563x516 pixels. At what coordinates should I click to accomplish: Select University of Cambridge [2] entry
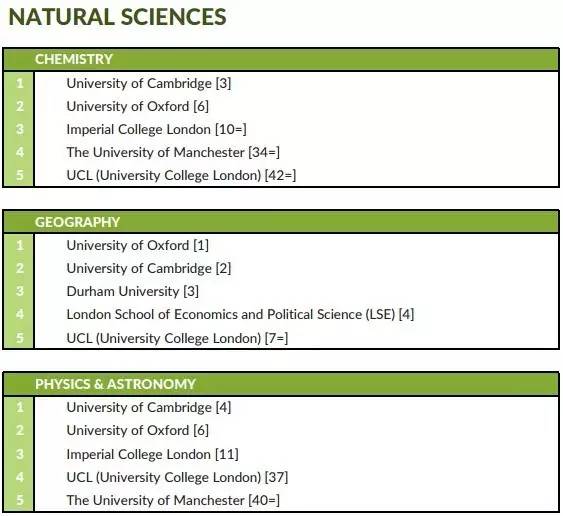[149, 269]
